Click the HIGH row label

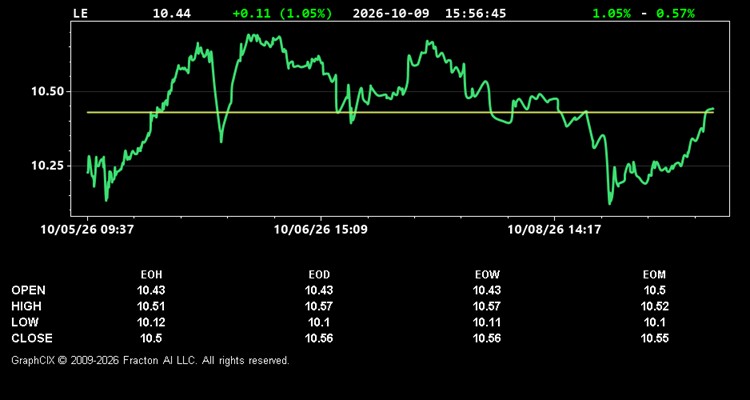coord(26,306)
